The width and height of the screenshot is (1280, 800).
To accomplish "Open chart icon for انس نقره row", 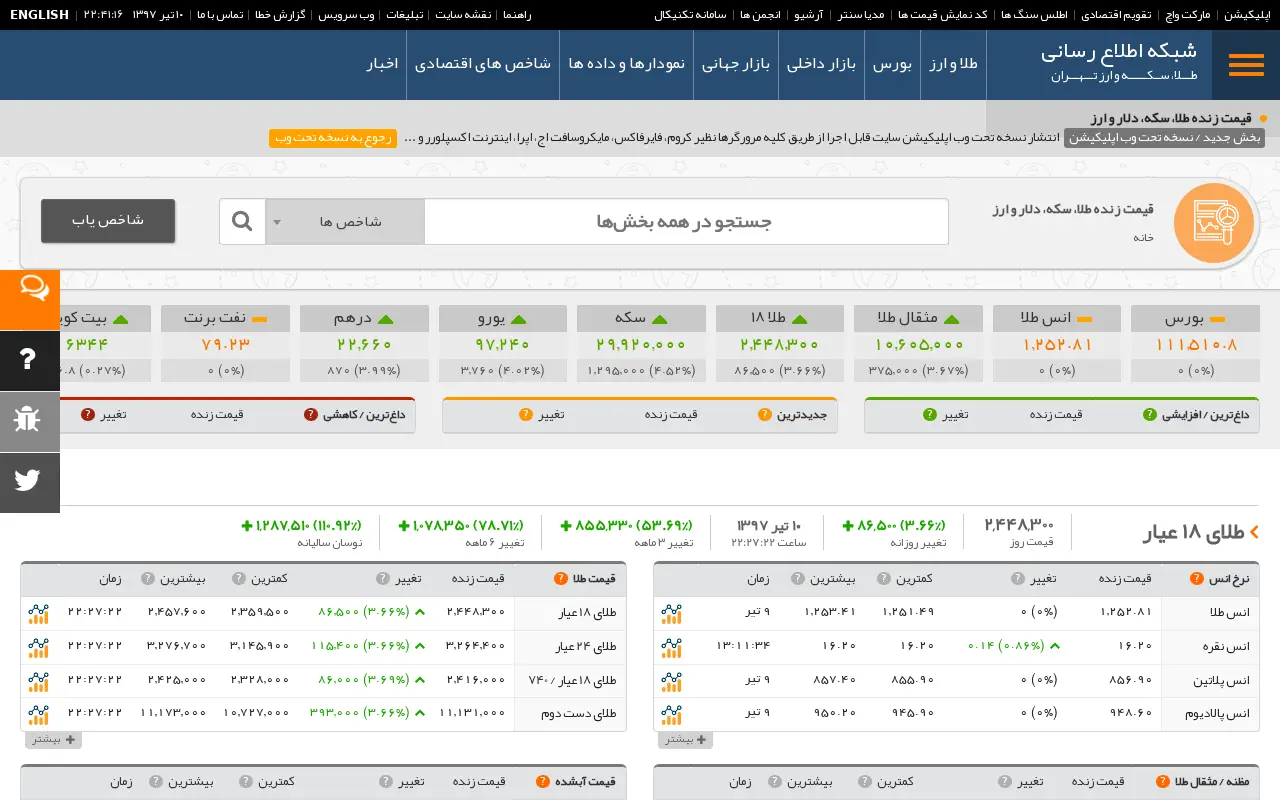I will (671, 647).
